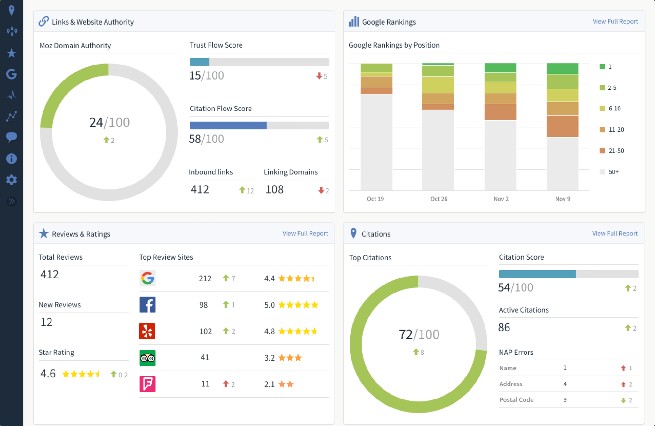The image size is (655, 426).
Task: Toggle legend entry for positions 21-50
Action: coord(612,151)
